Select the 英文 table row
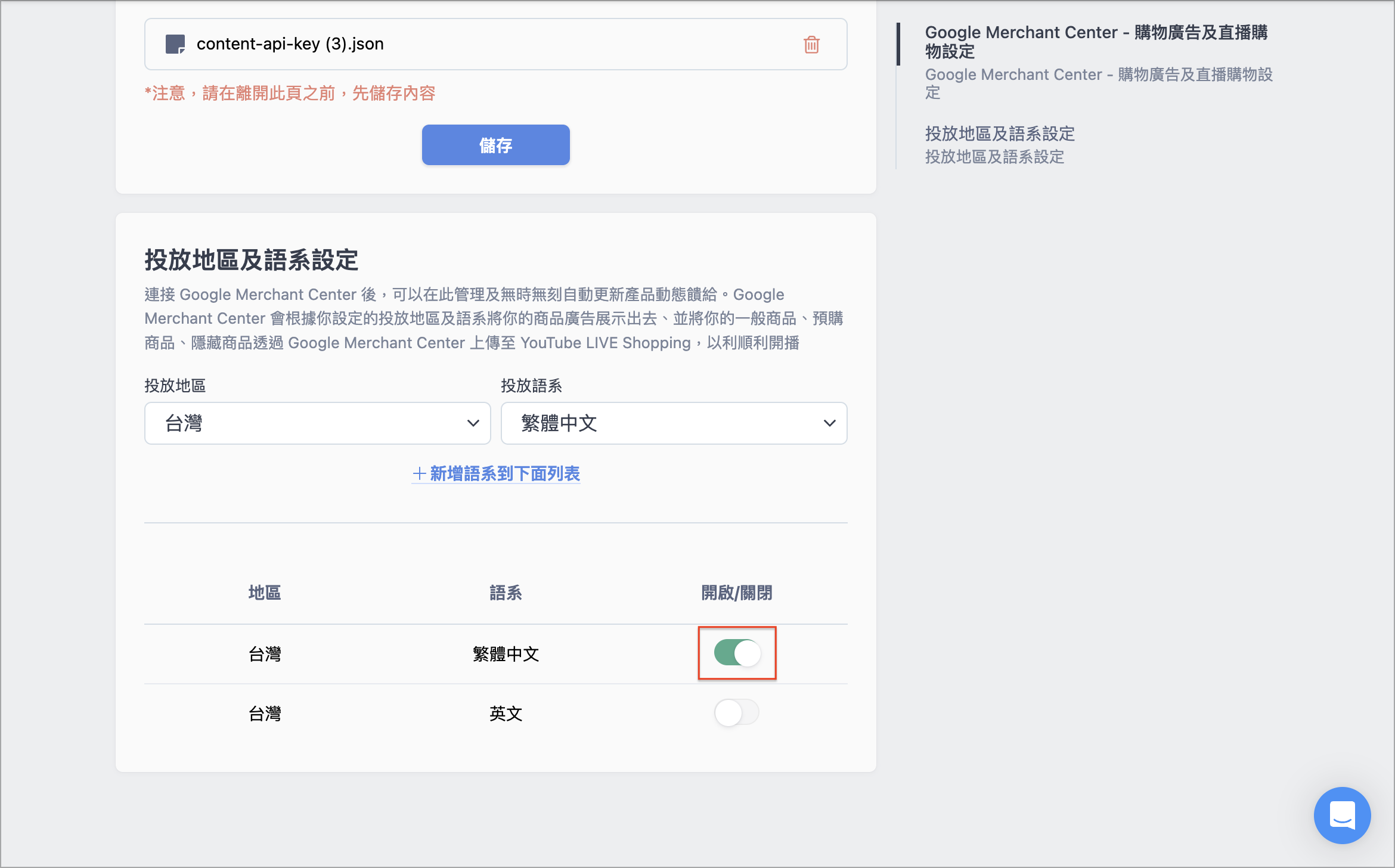Screen dimensions: 1395x868 (495, 713)
